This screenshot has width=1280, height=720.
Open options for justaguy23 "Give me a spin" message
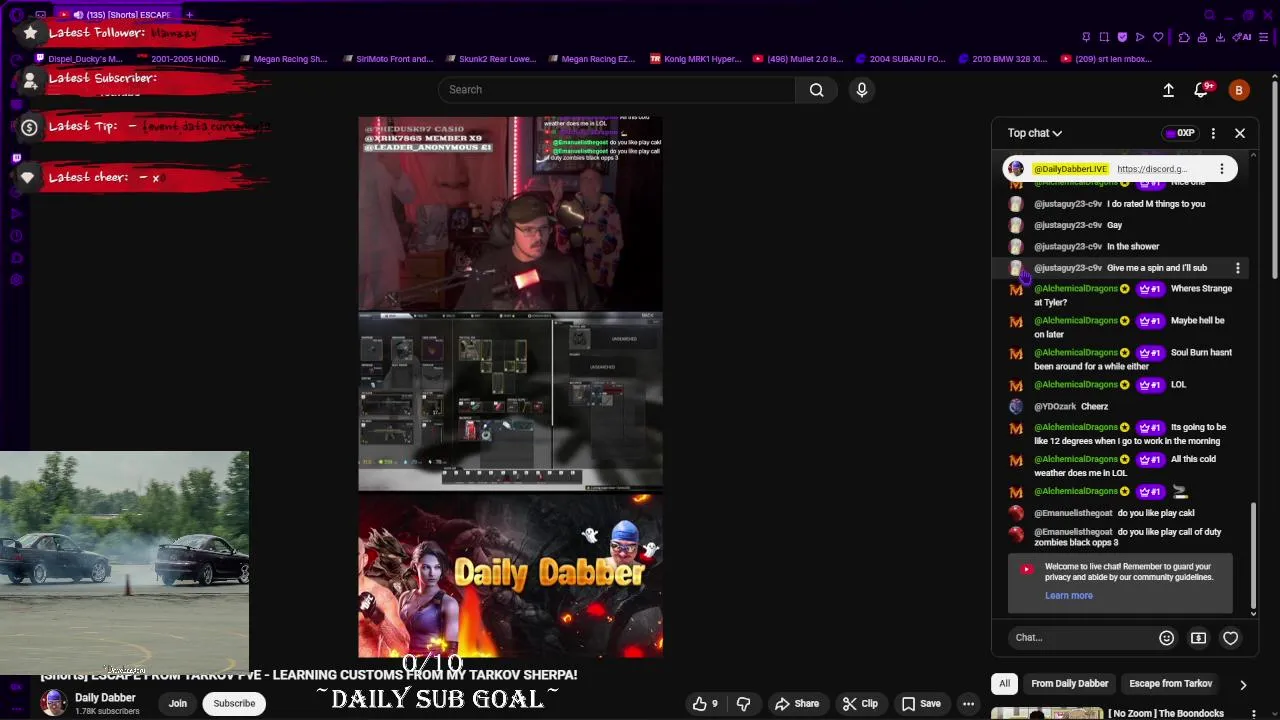1238,268
